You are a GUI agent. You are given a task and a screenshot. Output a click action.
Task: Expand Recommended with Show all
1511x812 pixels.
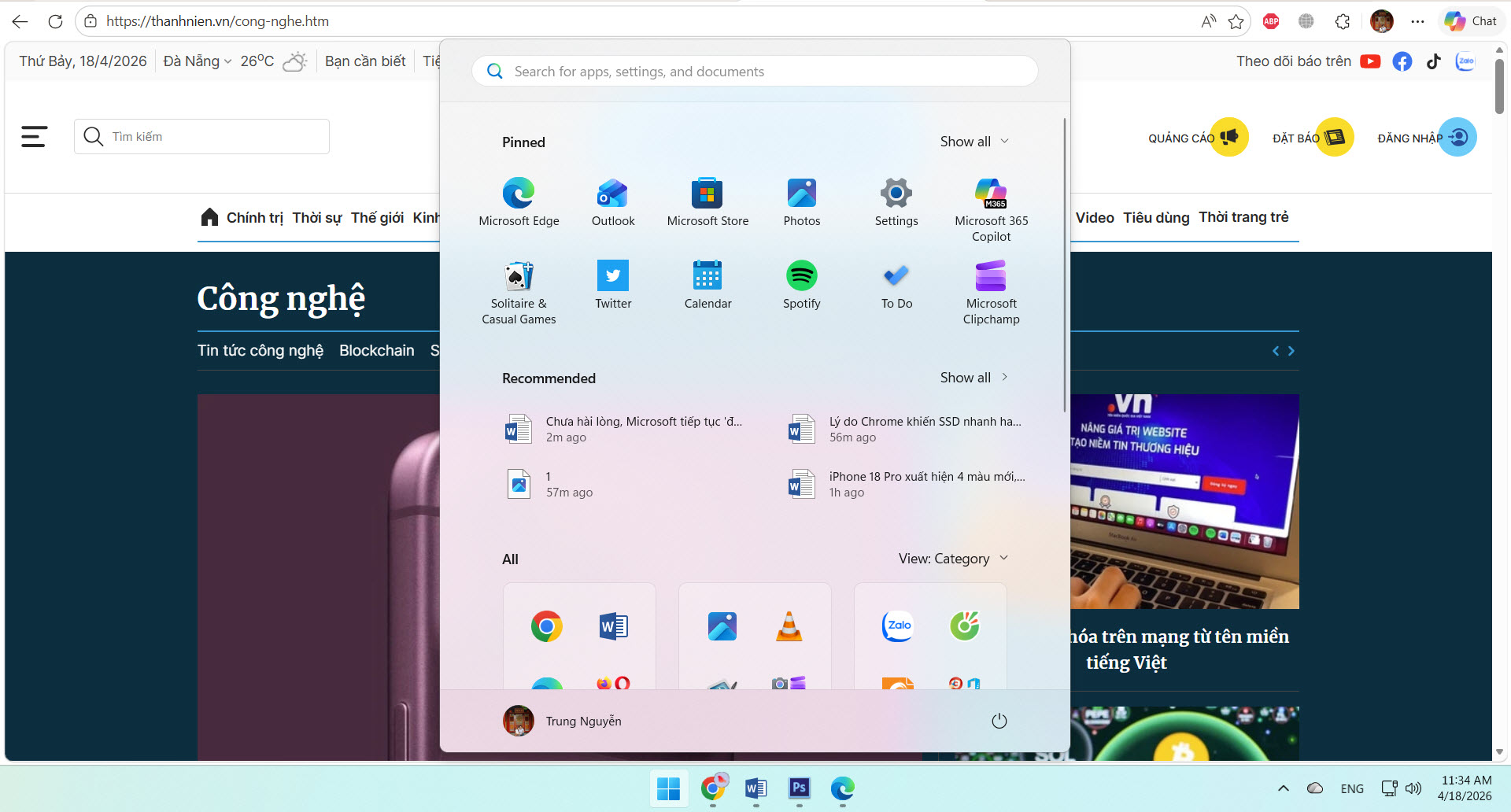(973, 378)
